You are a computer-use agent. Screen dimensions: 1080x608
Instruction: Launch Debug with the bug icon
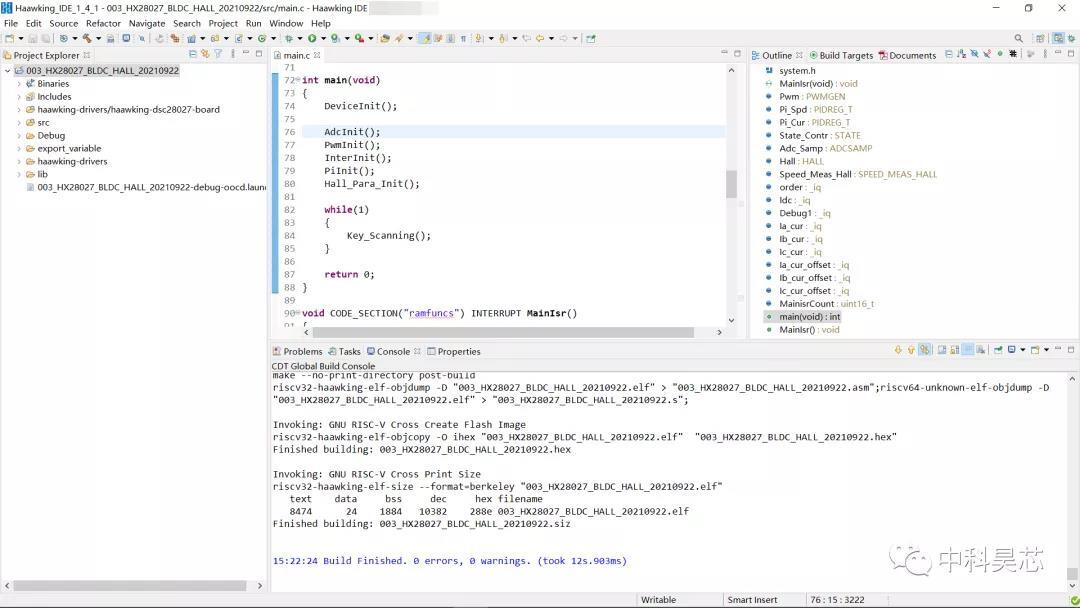click(x=289, y=39)
